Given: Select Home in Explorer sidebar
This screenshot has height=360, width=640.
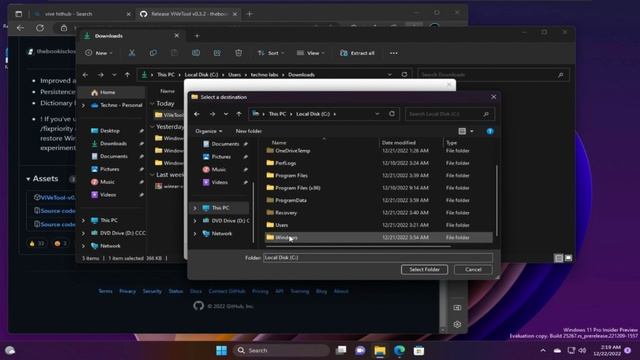Looking at the screenshot, I should [112, 92].
